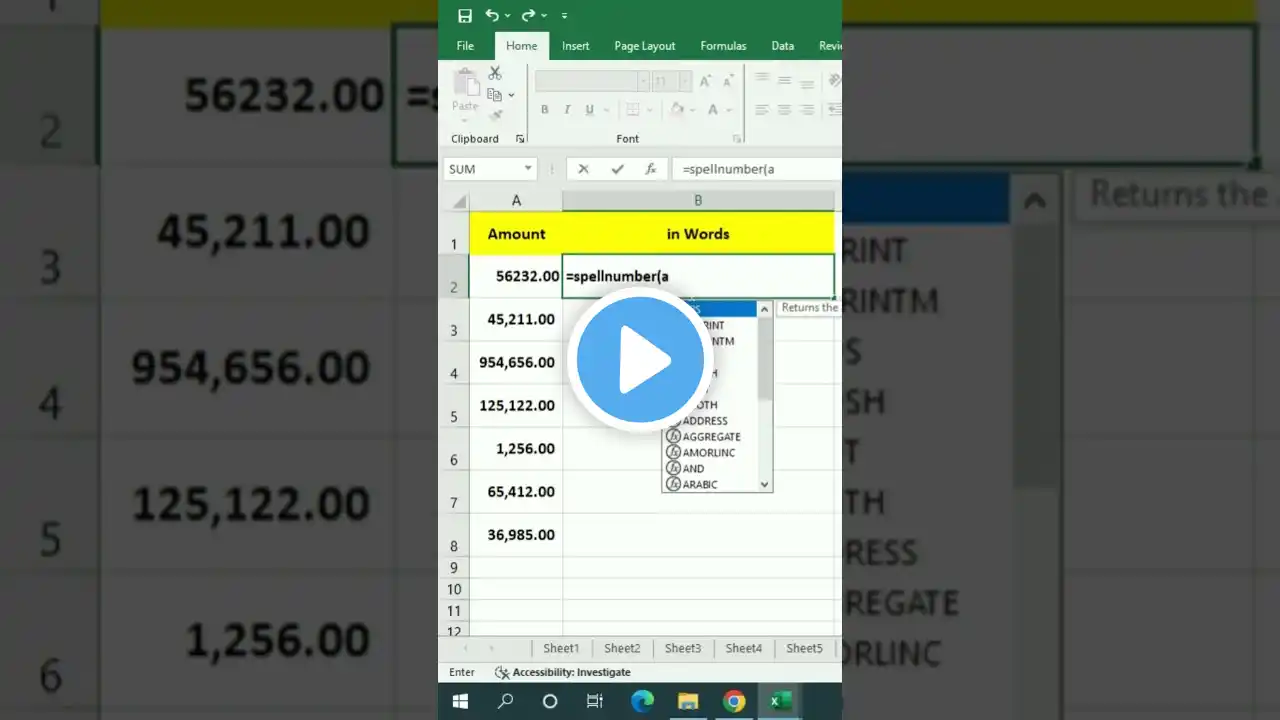Click cell containing 36,985.00
The width and height of the screenshot is (1280, 720).
click(516, 535)
